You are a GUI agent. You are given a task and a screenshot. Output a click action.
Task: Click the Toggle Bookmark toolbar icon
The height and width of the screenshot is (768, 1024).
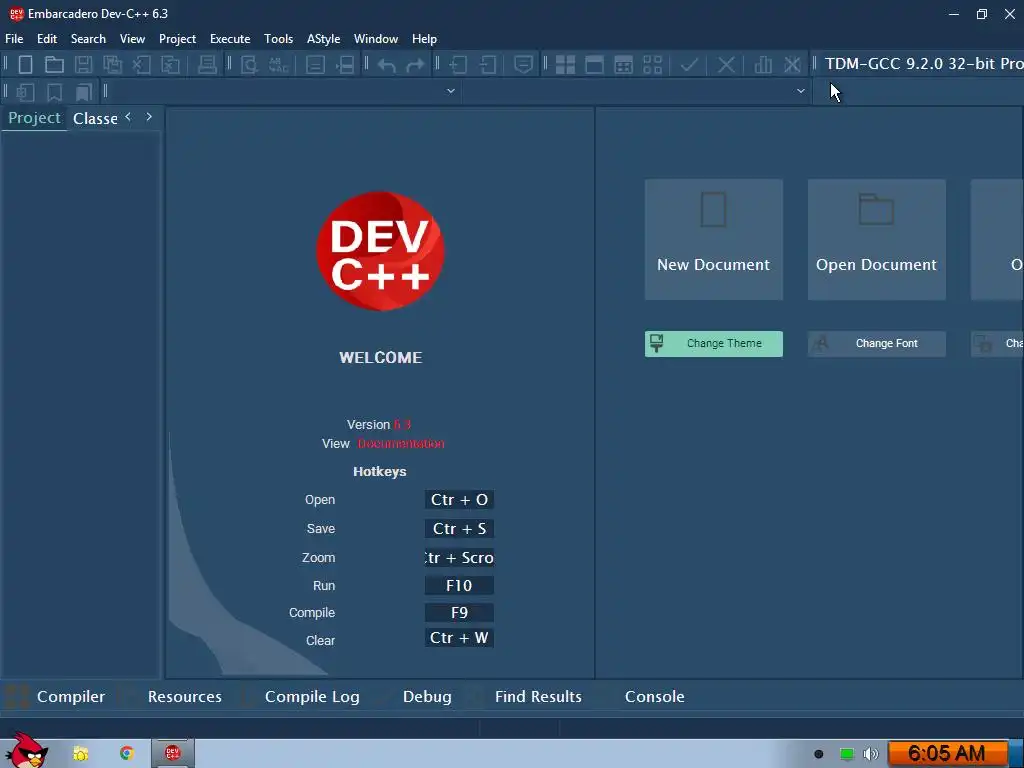pos(54,92)
